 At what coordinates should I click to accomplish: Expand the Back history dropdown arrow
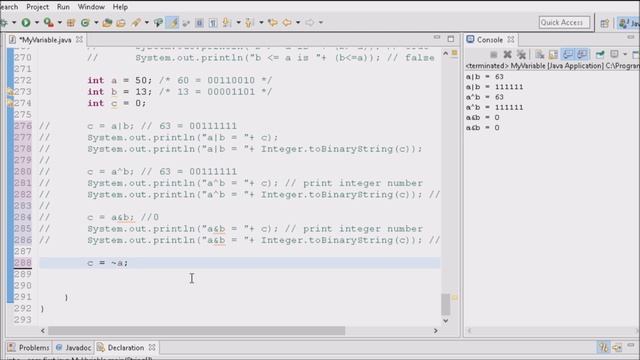click(x=298, y=23)
